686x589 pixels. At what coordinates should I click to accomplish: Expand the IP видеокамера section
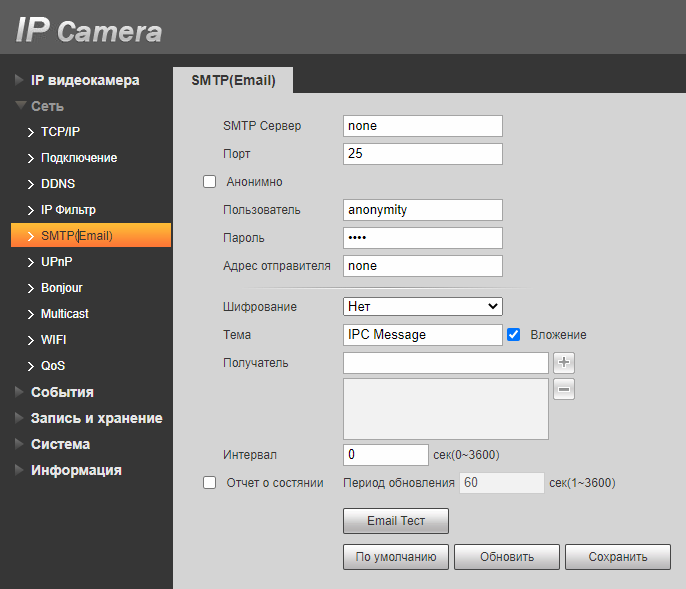pos(85,80)
